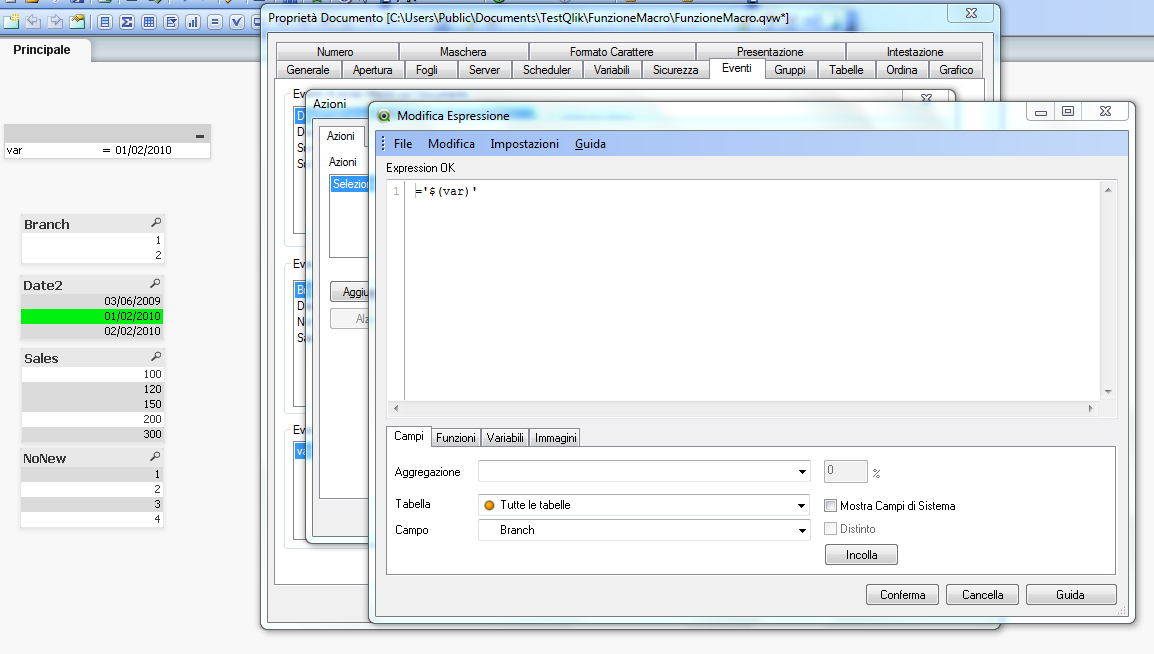Viewport: 1154px width, 654px height.
Task: Click the expression editor scroll-up arrow
Action: [1108, 191]
